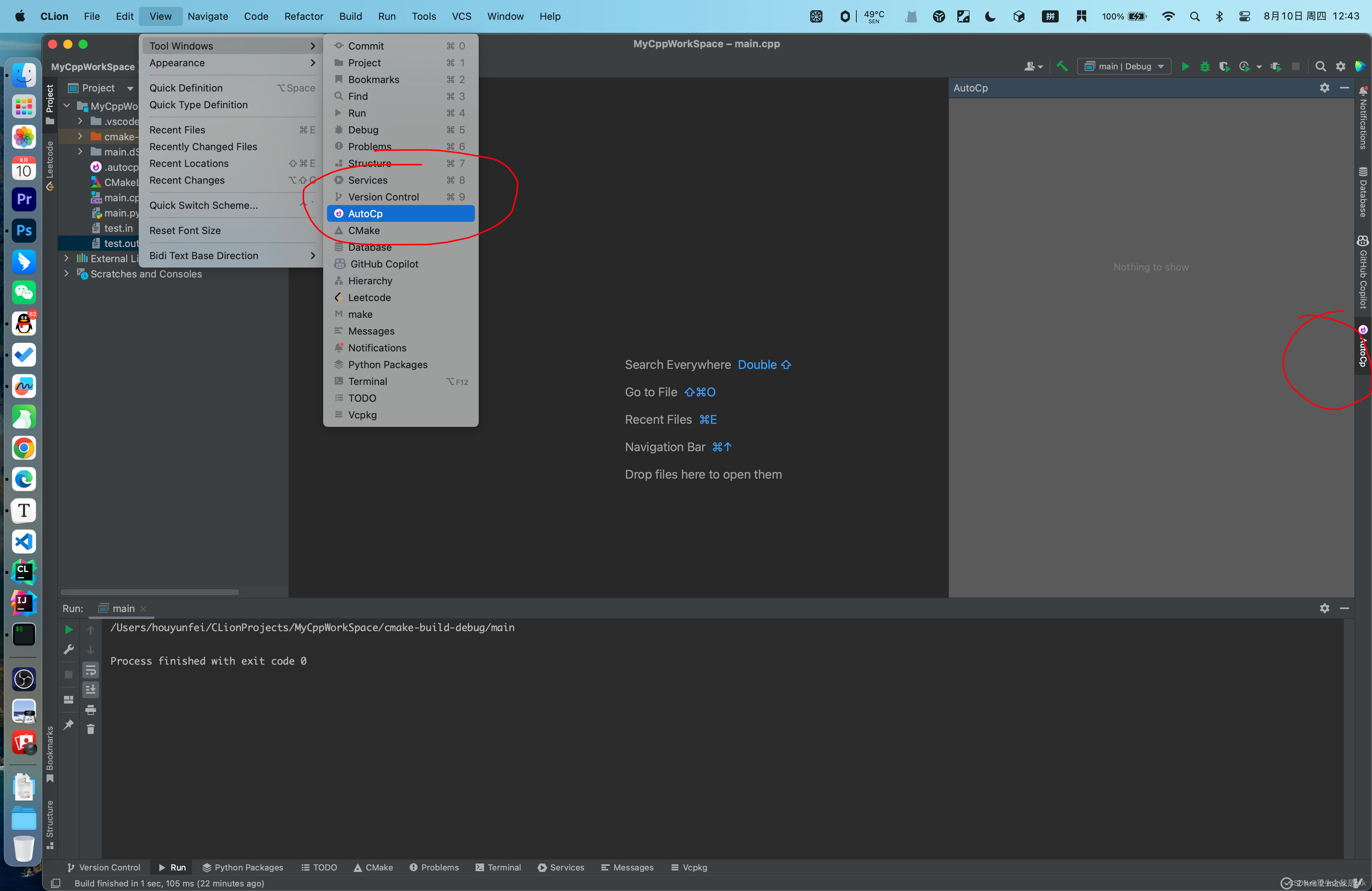Click the Search Everywhere magnifier icon
This screenshot has height=891, width=1372.
(1320, 66)
